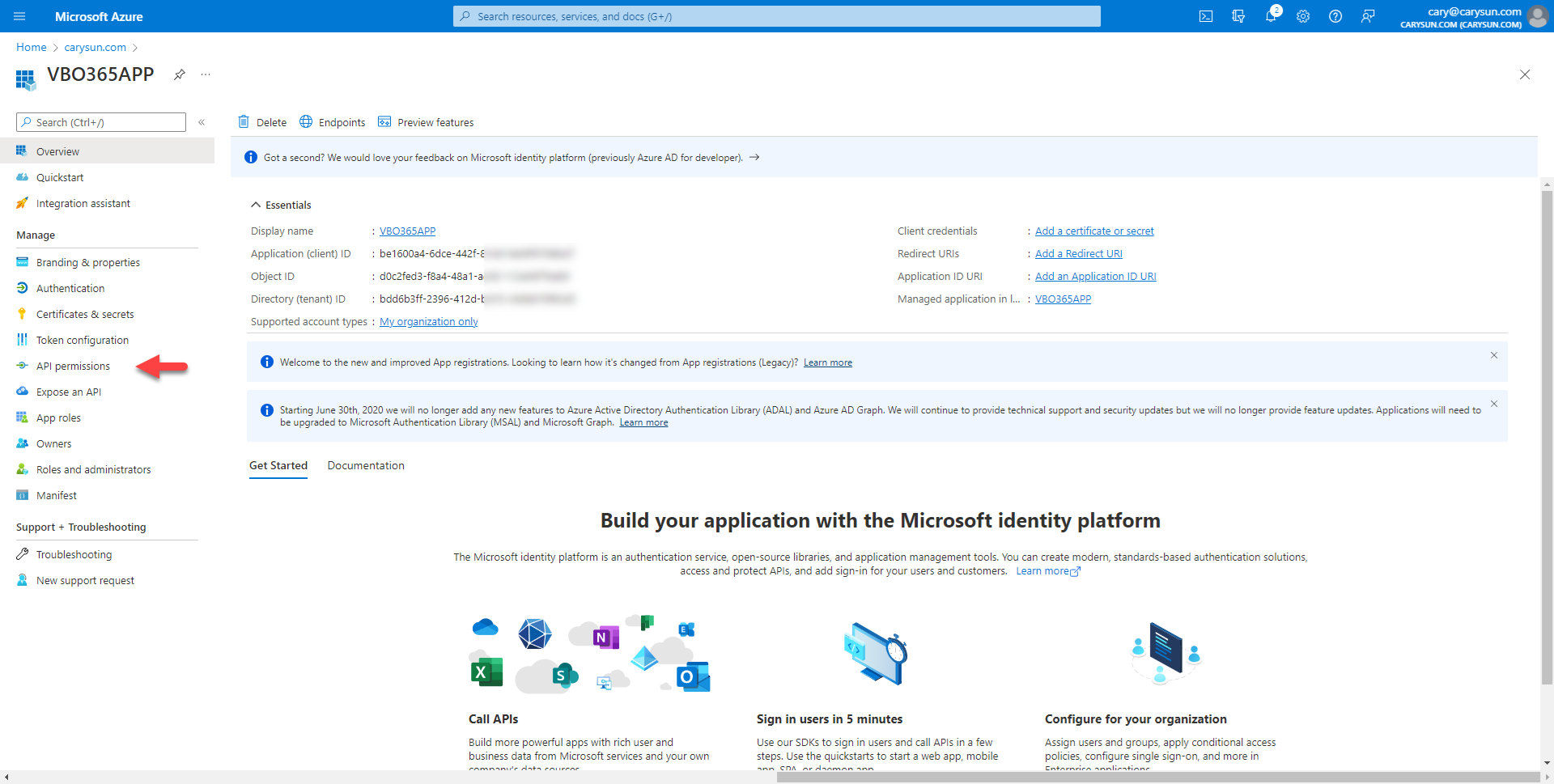This screenshot has height=784, width=1554.
Task: Switch to the Get Started tab
Action: 278,465
